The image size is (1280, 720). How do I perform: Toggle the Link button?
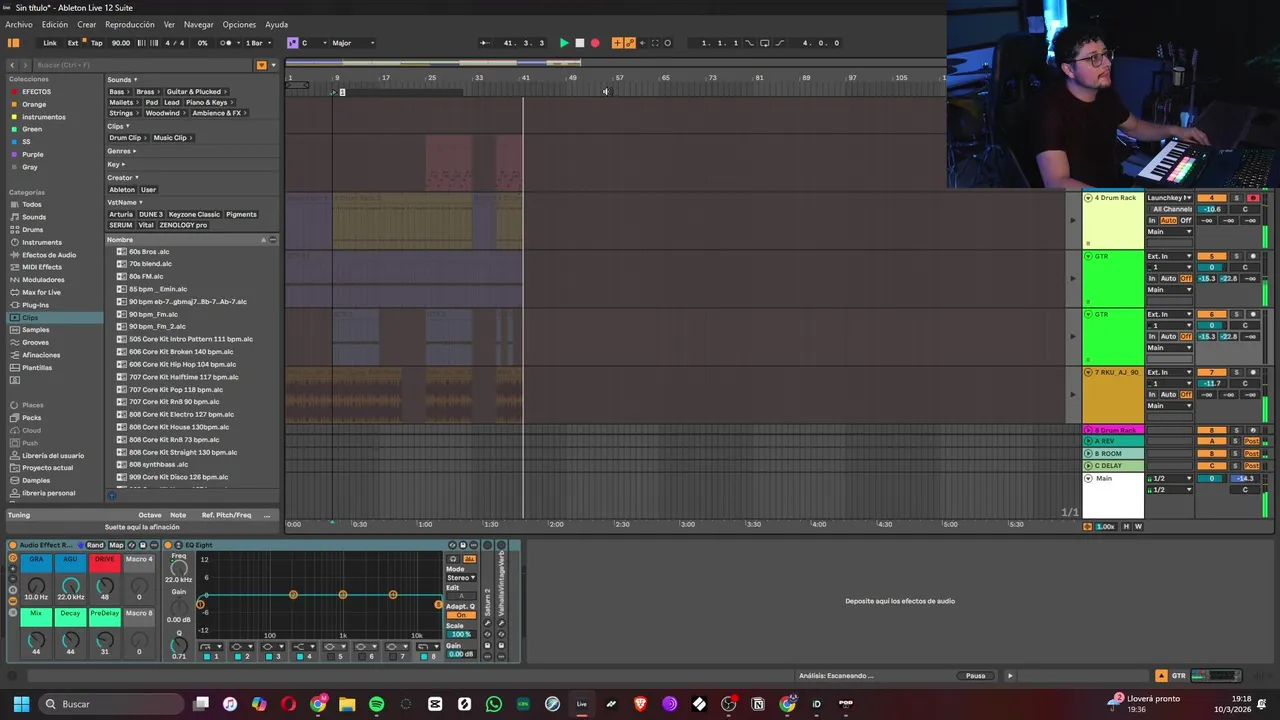pos(50,43)
